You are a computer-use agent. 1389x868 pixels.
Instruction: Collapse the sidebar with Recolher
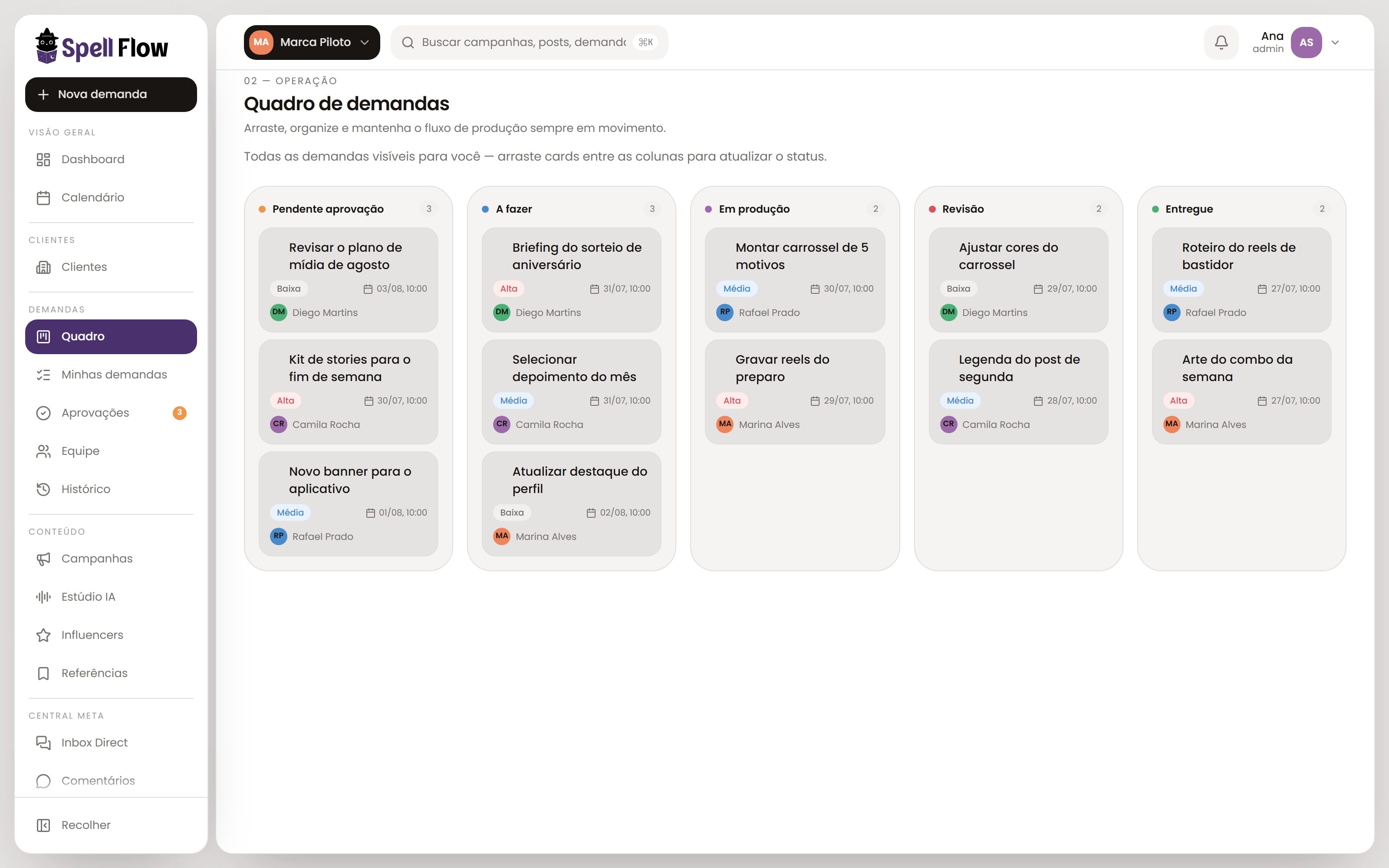[111, 825]
